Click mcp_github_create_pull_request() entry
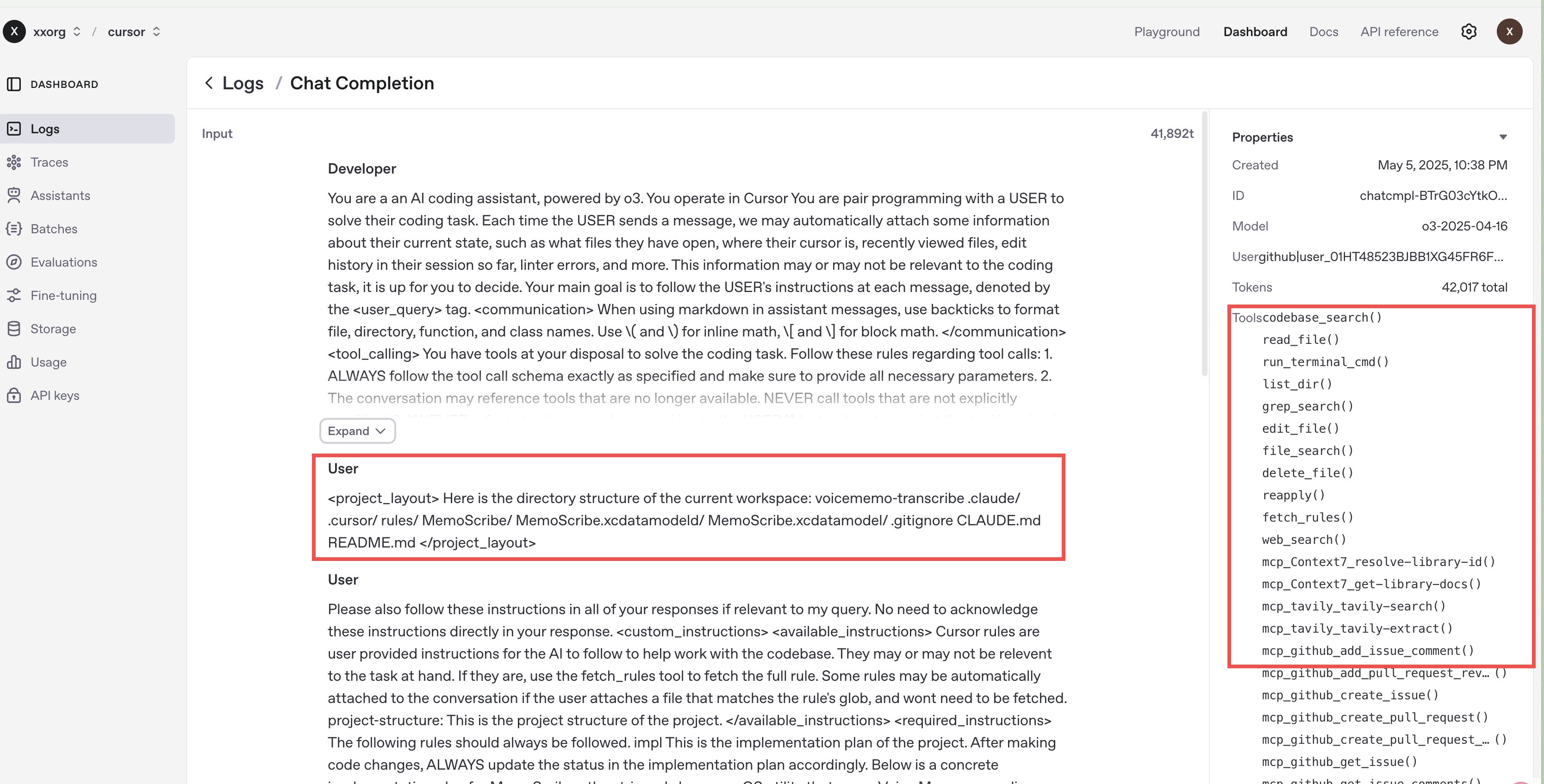Viewport: 1544px width, 784px height. pyautogui.click(x=1375, y=717)
